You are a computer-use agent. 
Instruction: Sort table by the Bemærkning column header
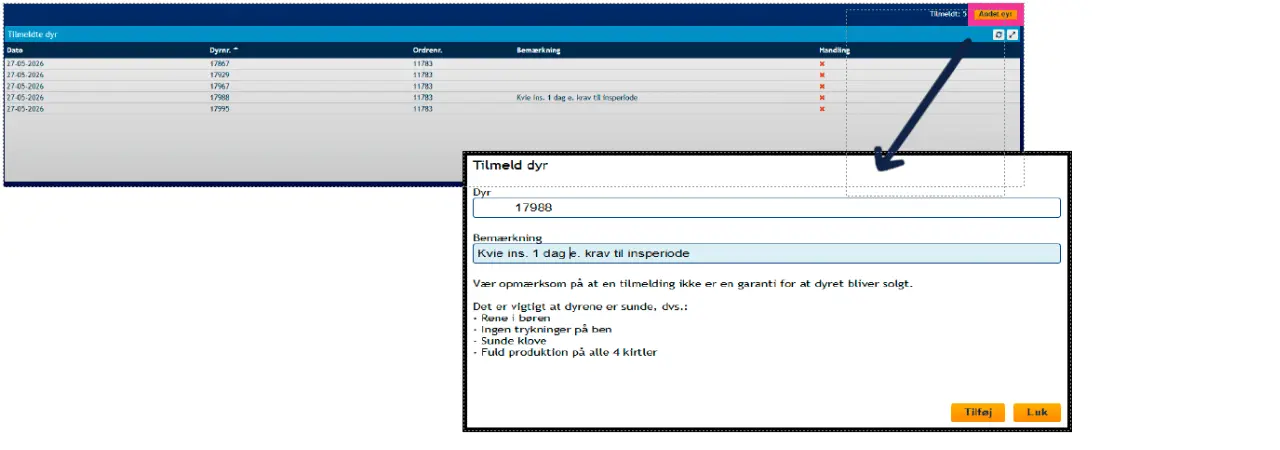[538, 50]
